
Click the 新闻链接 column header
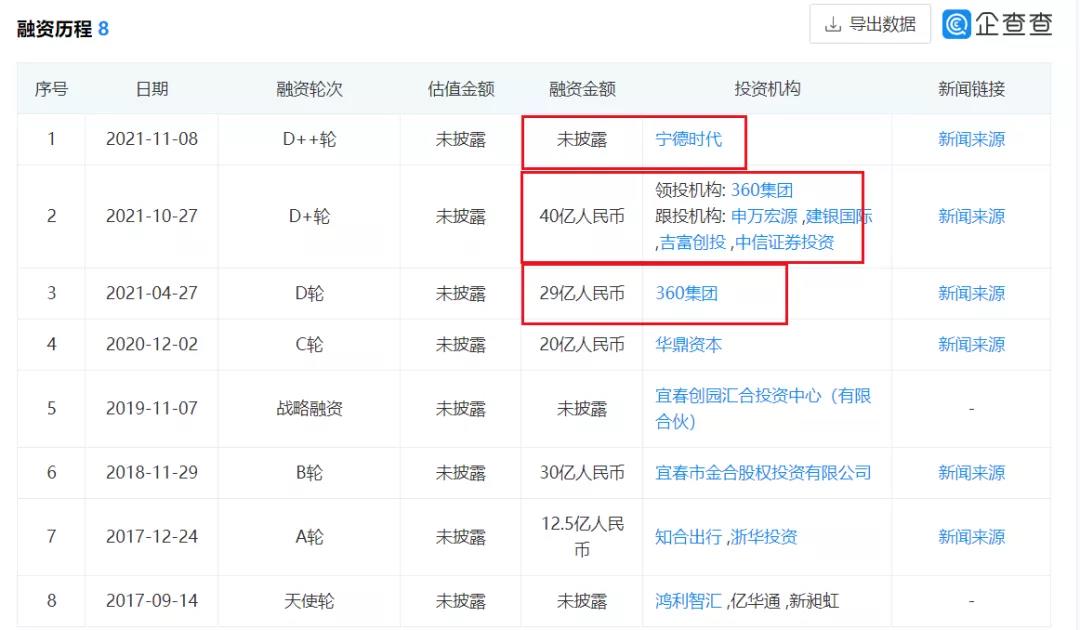[971, 89]
